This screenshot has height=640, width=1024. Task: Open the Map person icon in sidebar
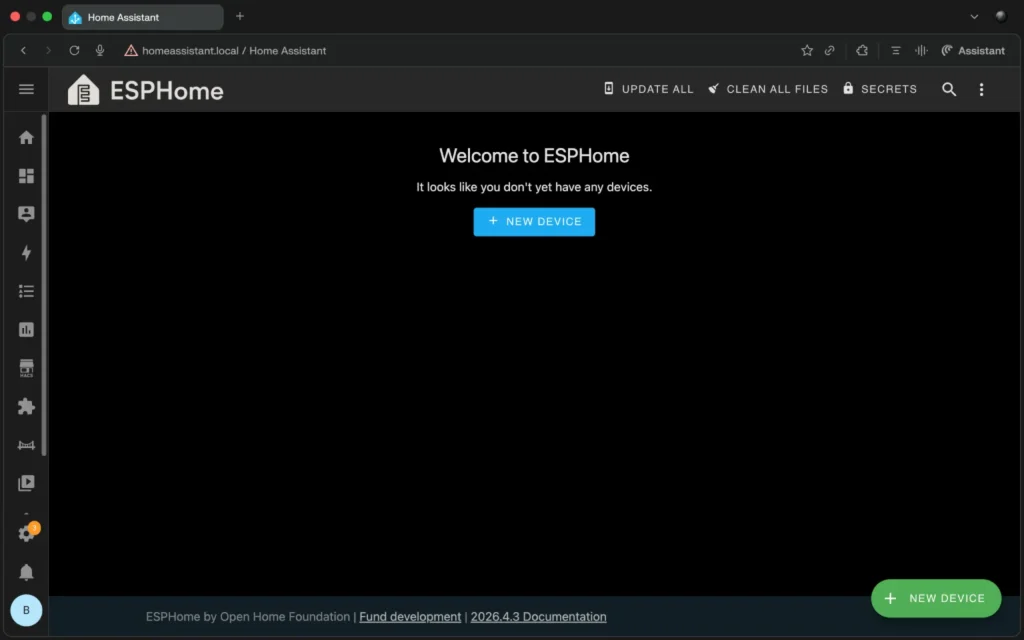(26, 214)
